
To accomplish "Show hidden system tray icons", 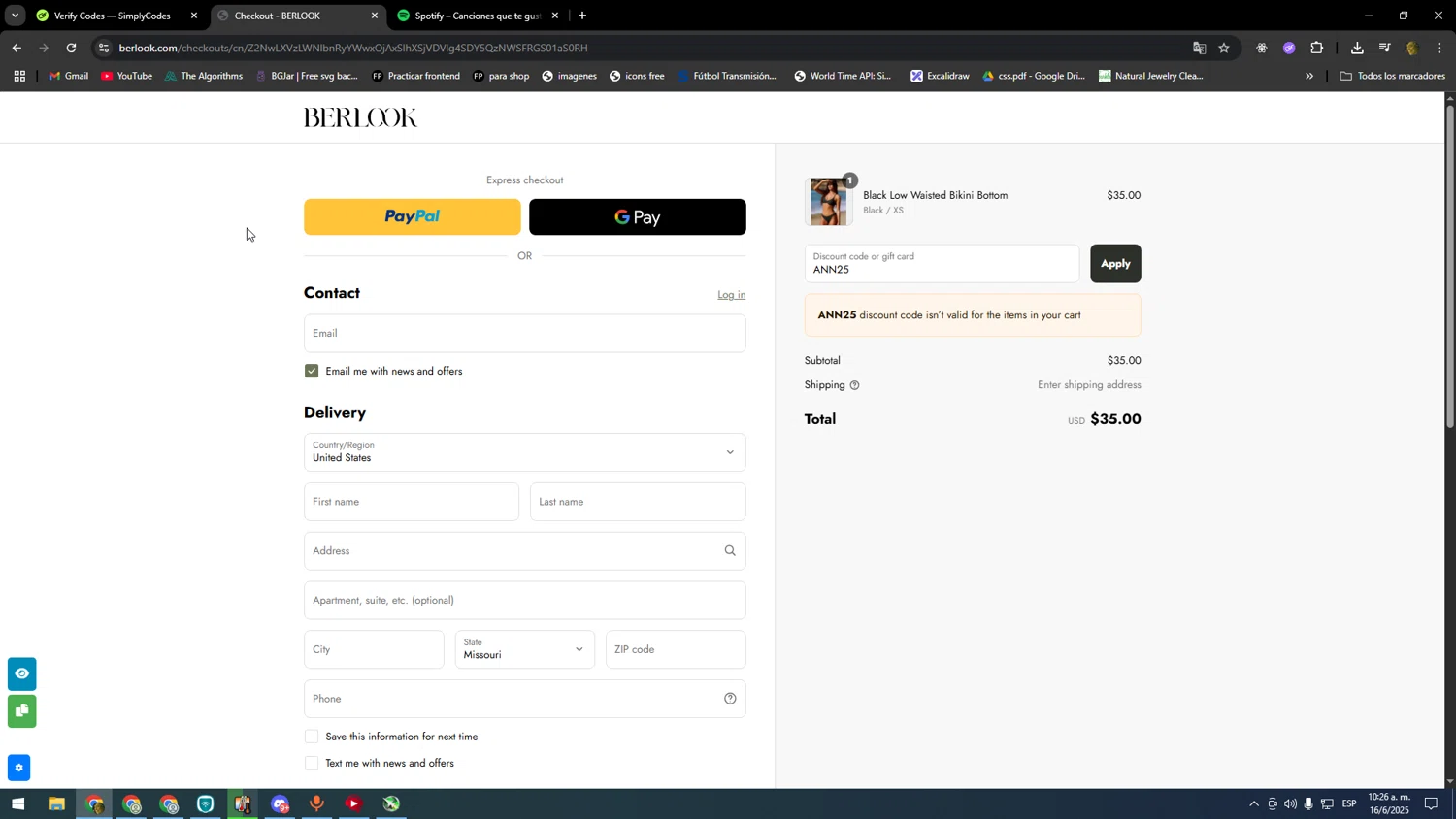I will (x=1253, y=804).
